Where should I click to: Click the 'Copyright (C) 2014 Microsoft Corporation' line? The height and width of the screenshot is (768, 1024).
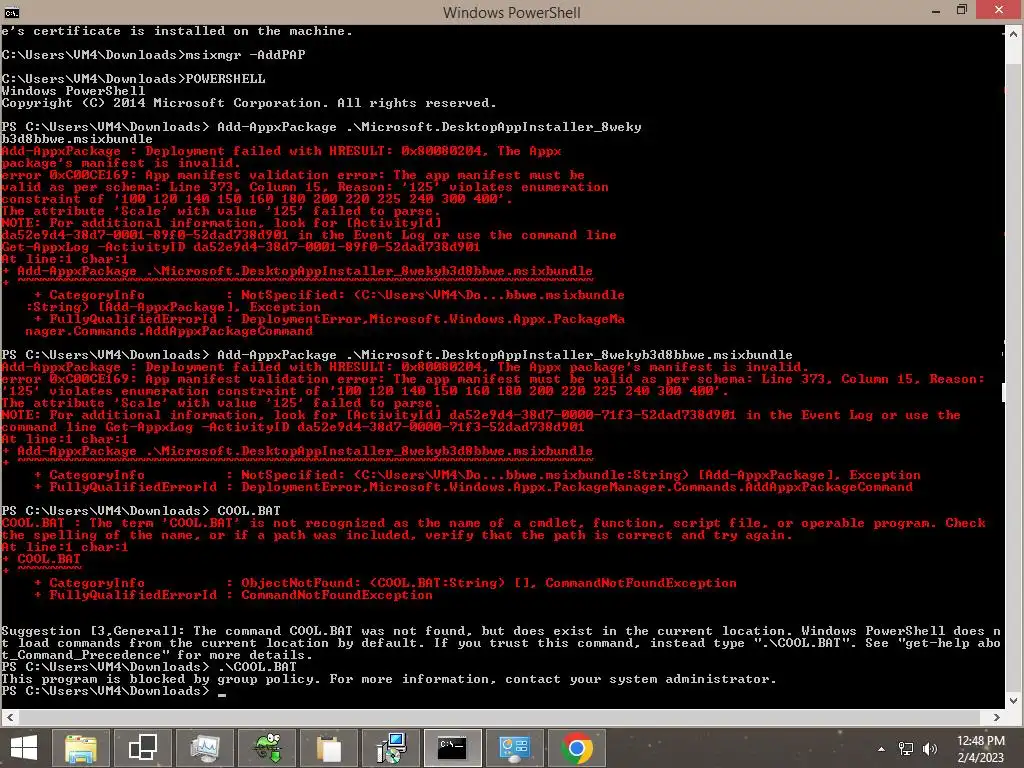click(x=249, y=103)
